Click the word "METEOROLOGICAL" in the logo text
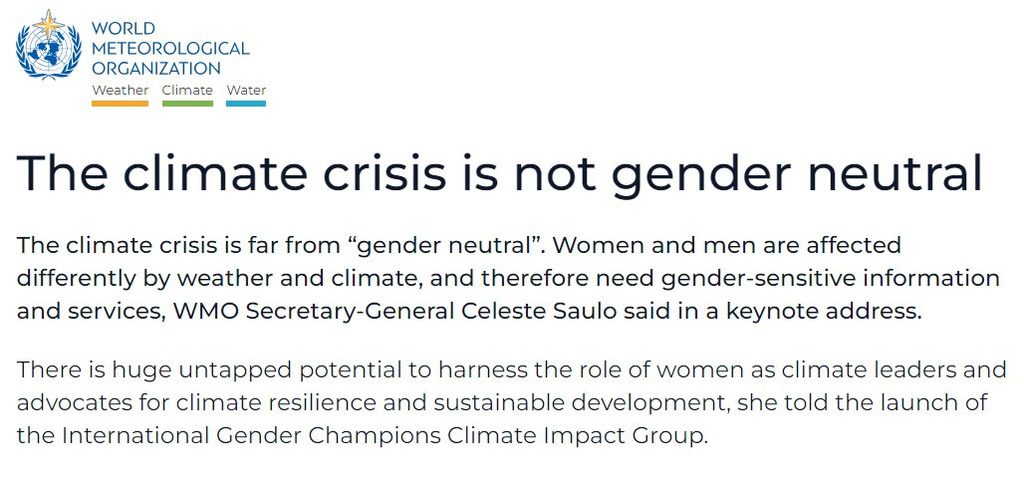Image resolution: width=1024 pixels, height=479 pixels. coord(170,48)
